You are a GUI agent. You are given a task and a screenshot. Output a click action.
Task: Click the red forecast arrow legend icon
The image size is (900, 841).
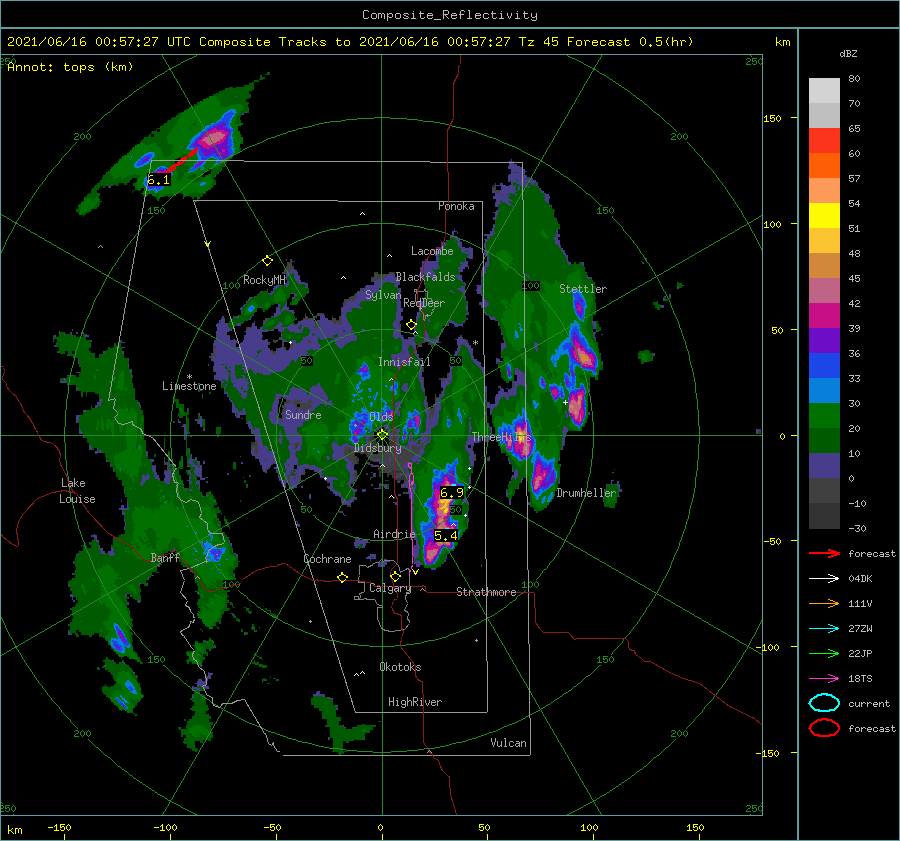coord(824,553)
